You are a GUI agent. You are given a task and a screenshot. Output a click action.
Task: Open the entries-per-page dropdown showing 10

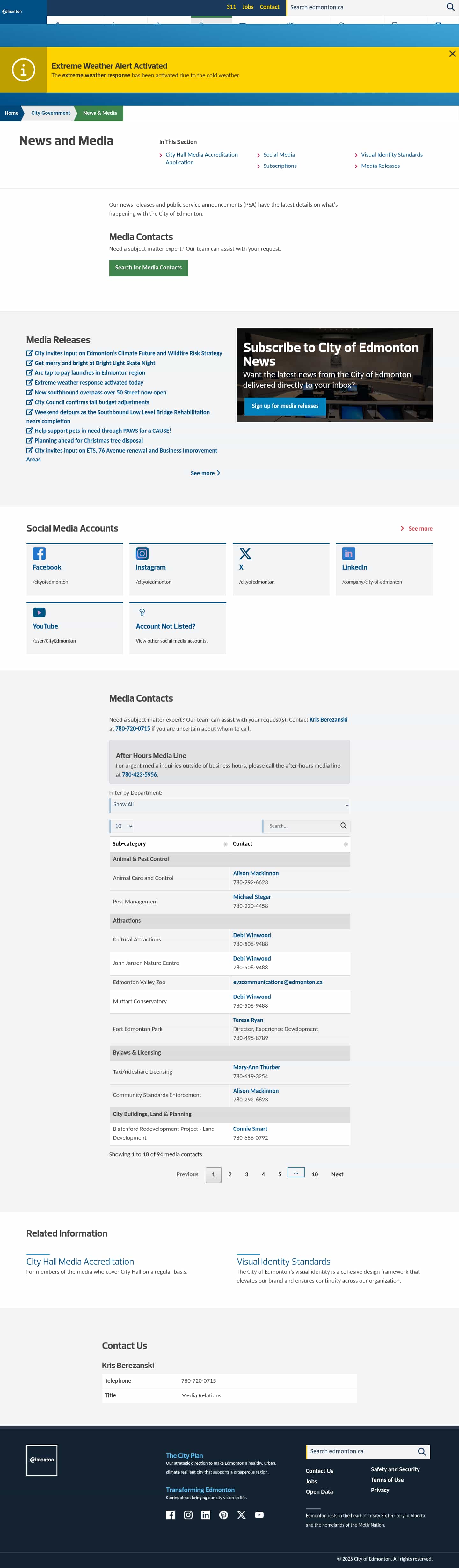(x=122, y=826)
